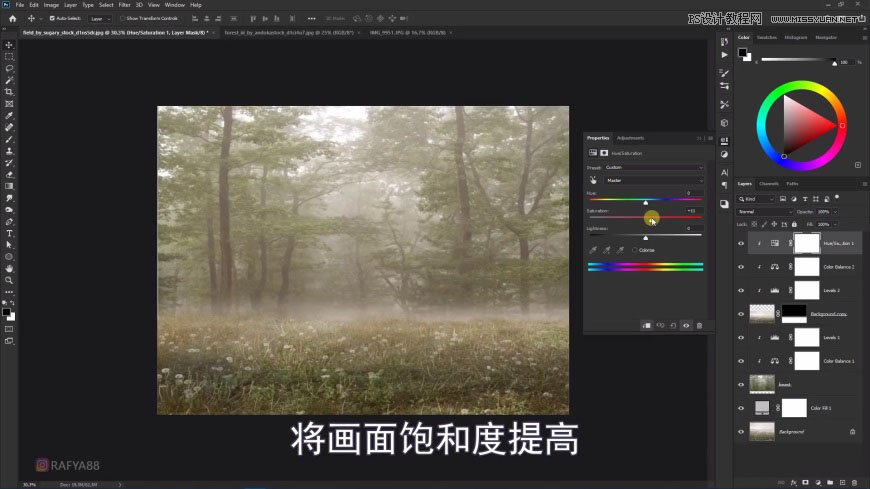
Task: Open the Filter menu
Action: tap(124, 5)
